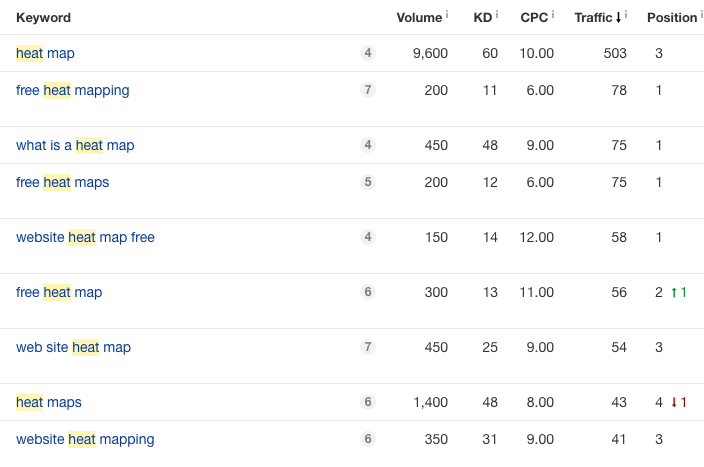Click the badge in the 'free heat mapping' row

coord(368,90)
